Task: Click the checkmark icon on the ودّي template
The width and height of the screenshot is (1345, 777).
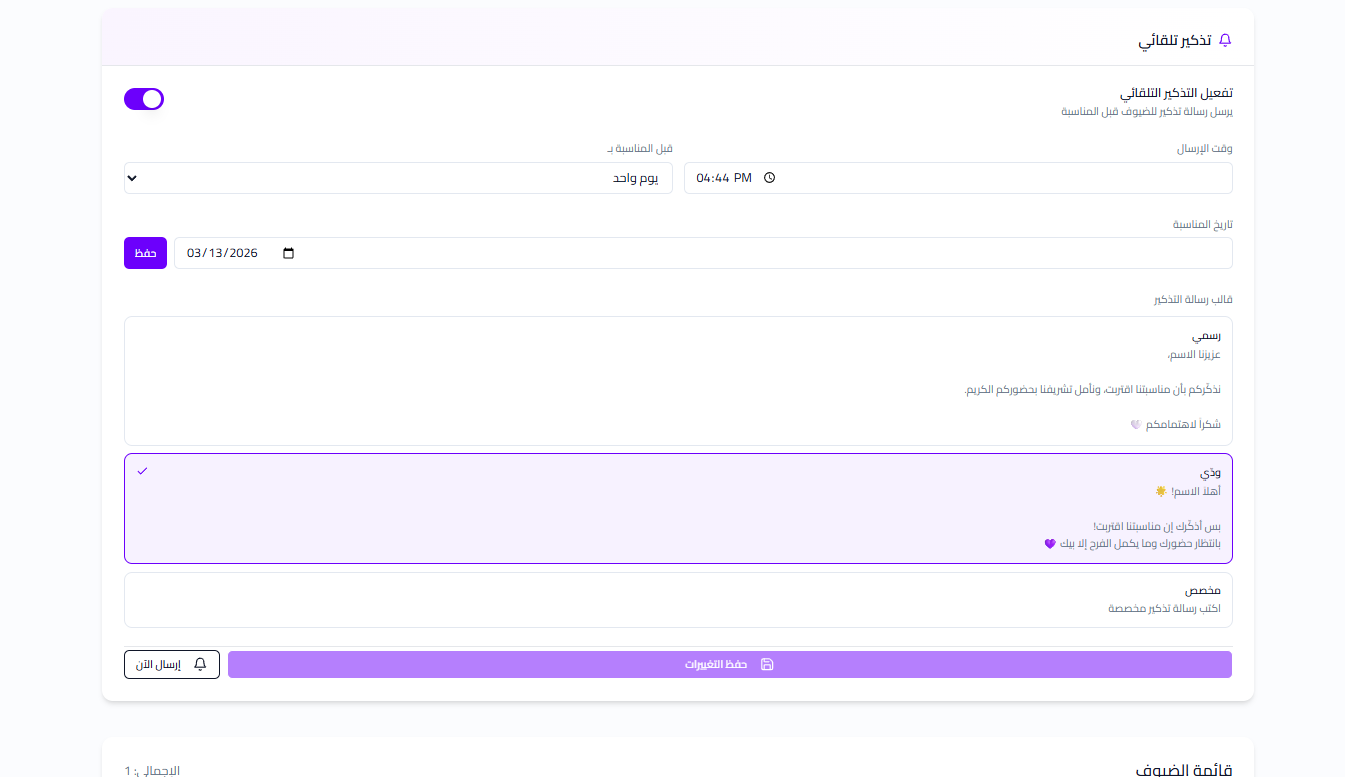Action: [142, 471]
